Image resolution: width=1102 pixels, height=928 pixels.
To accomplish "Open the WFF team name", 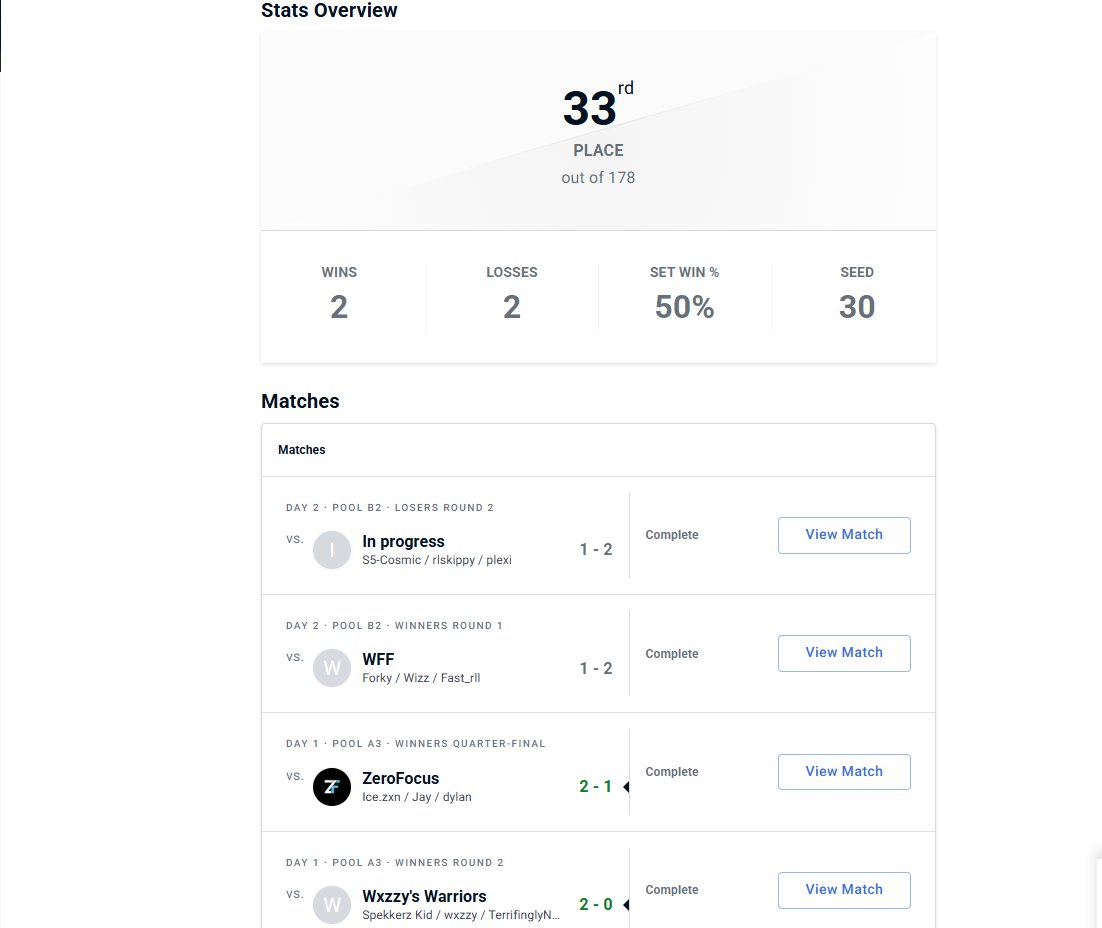I will point(378,659).
